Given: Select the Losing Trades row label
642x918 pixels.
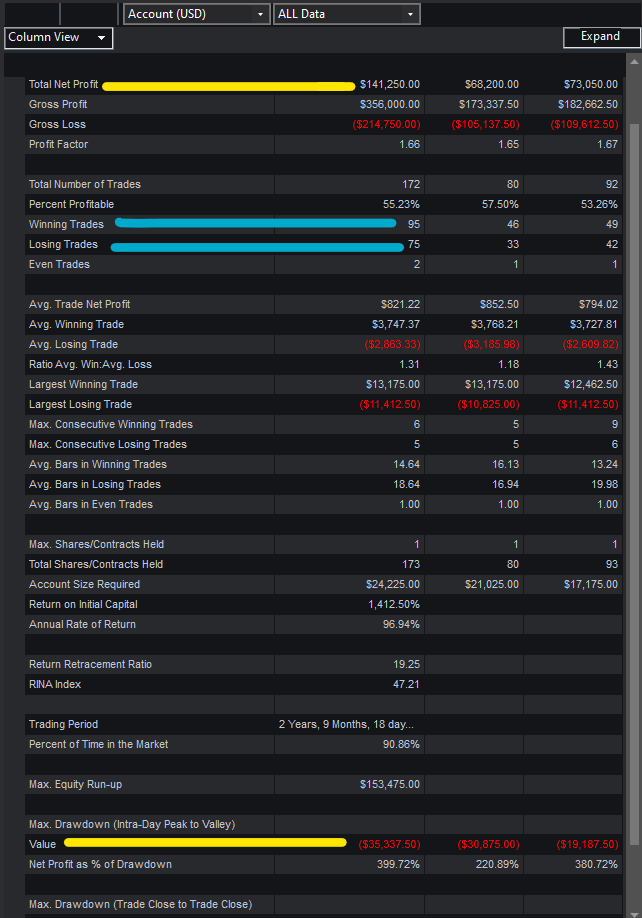Looking at the screenshot, I should point(63,245).
